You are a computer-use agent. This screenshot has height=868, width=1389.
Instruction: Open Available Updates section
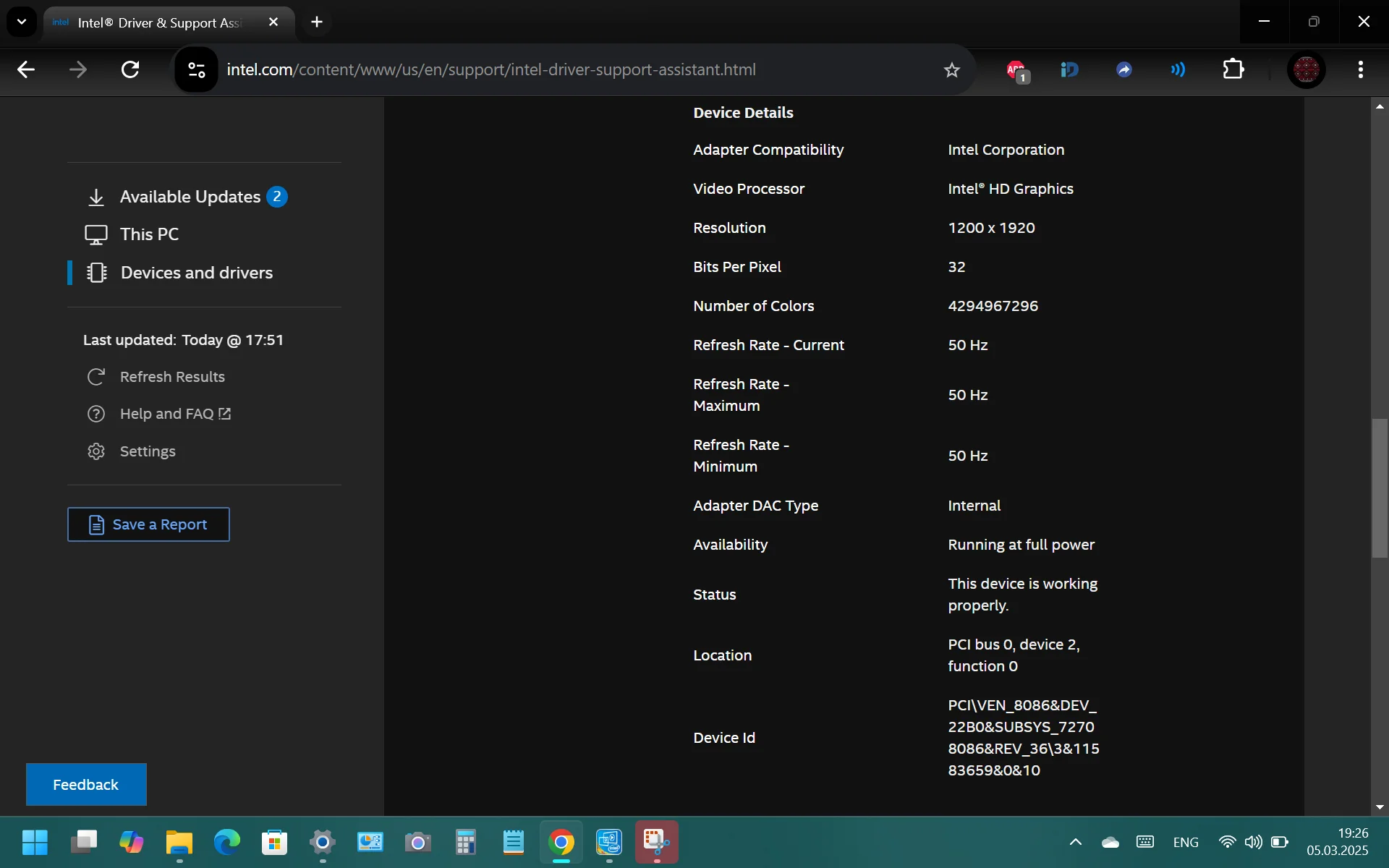point(190,197)
